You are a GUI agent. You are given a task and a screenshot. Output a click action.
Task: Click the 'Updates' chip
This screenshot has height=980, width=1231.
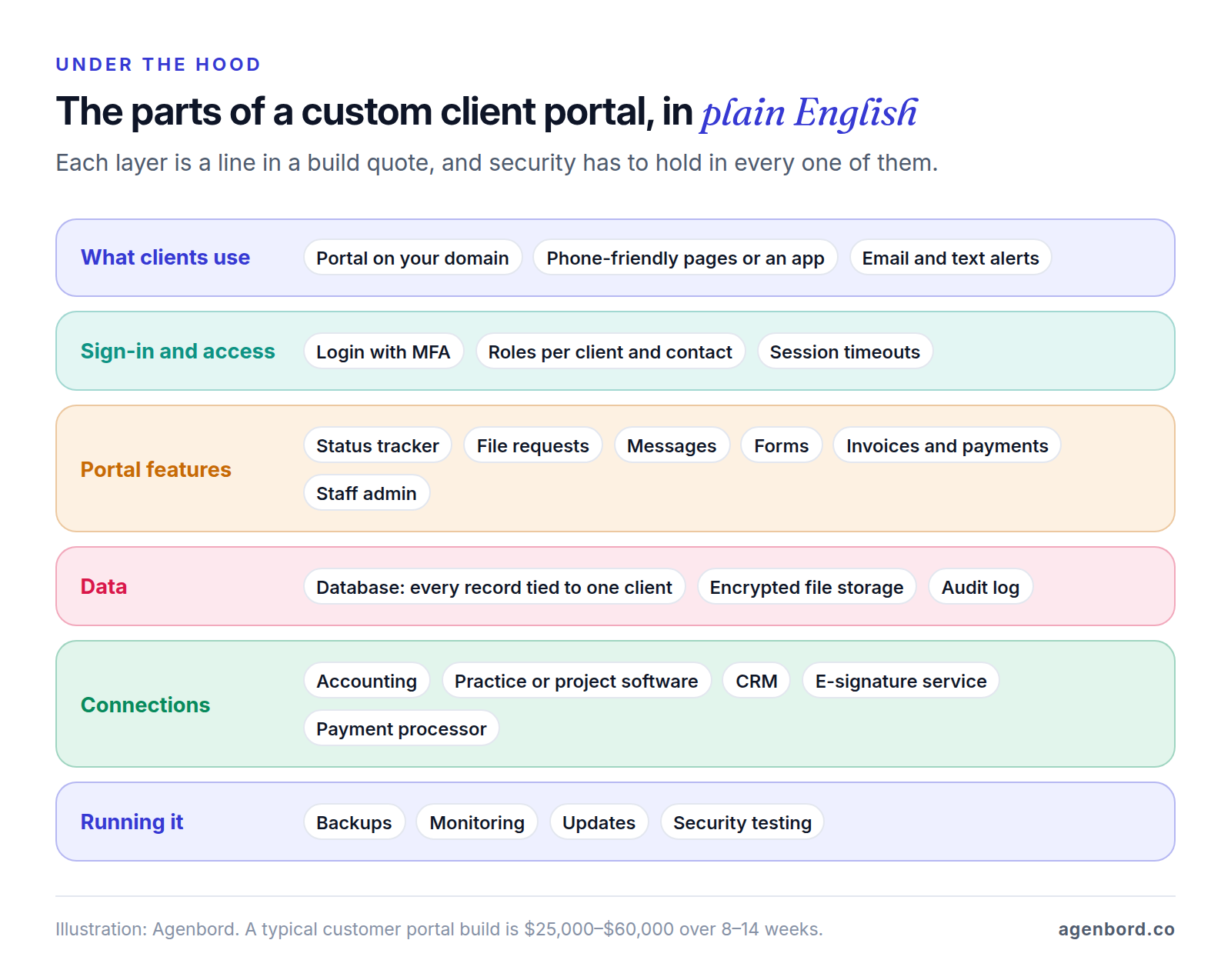point(599,822)
